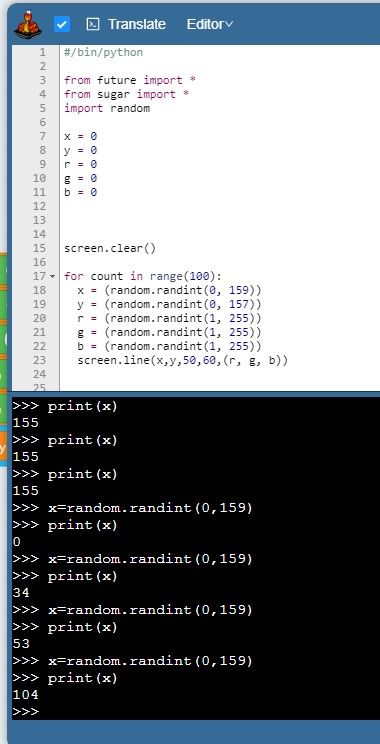Click the '#/bin/python' comment line
The width and height of the screenshot is (380, 744).
103,52
